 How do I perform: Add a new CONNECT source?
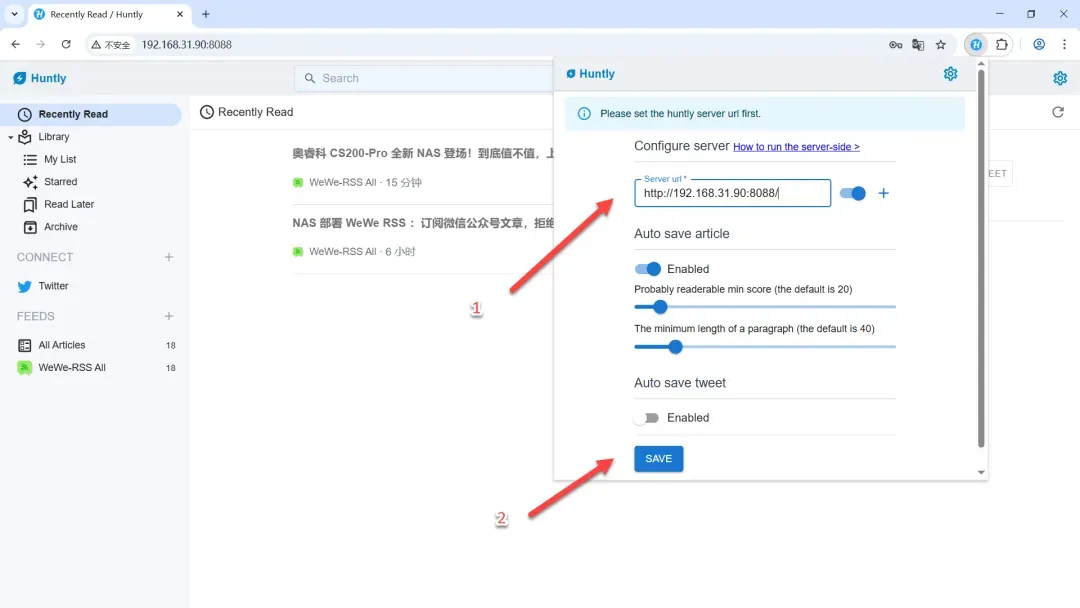169,257
